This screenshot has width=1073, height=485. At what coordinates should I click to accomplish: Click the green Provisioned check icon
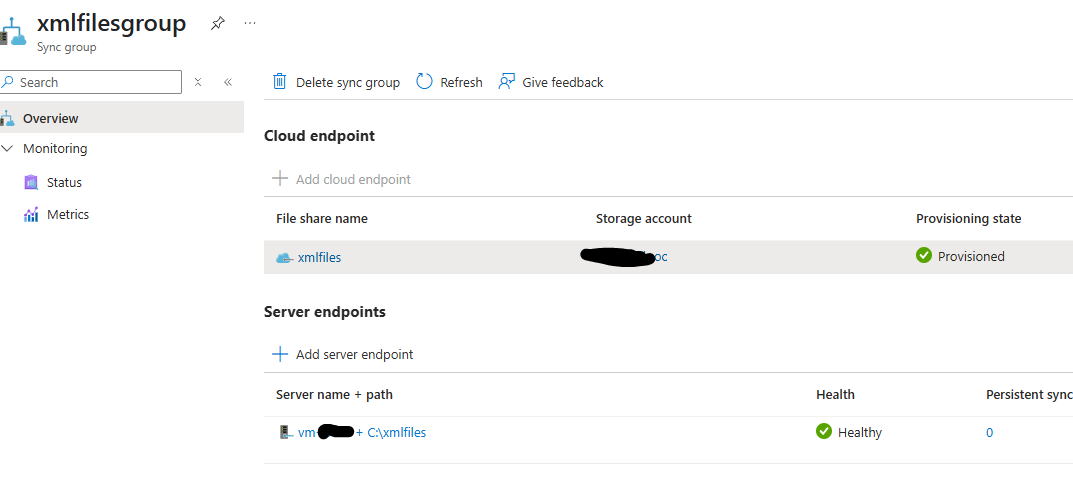[x=924, y=255]
